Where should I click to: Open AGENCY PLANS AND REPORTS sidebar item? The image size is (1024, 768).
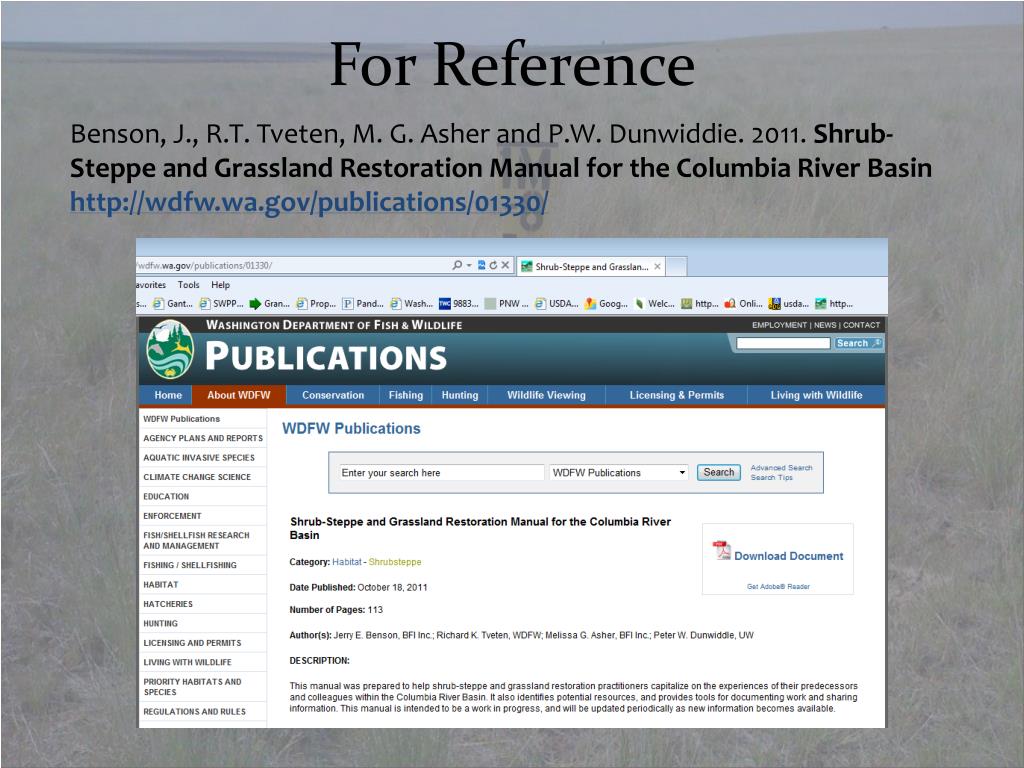pos(203,438)
